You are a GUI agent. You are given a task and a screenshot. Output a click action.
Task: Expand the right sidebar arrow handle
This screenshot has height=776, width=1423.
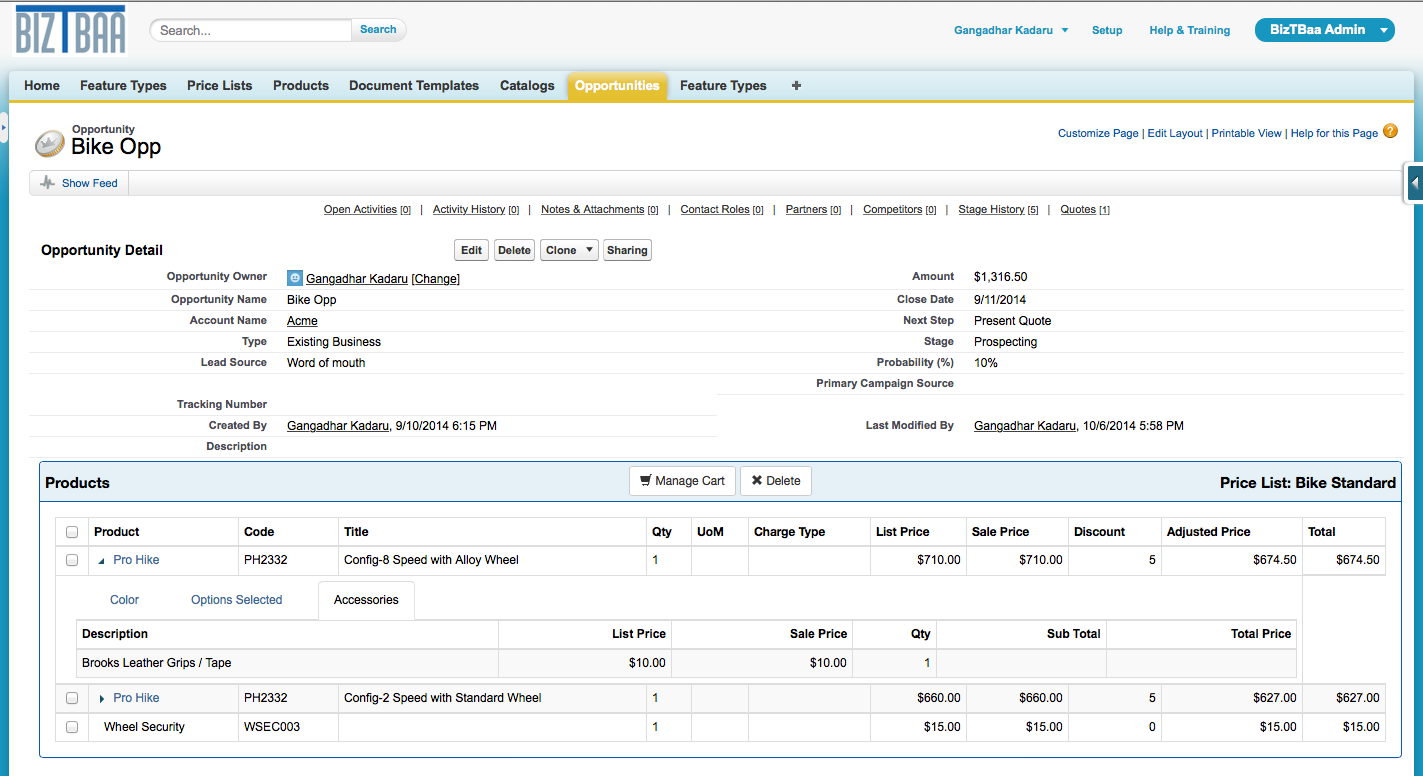(x=1414, y=183)
